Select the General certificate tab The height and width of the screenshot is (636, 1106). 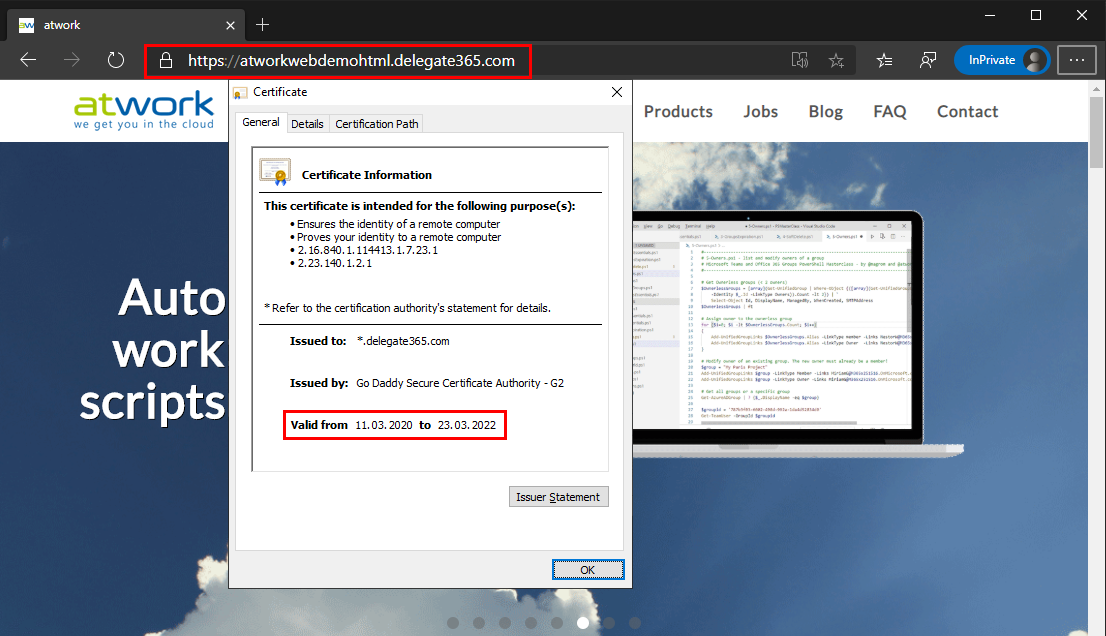[x=261, y=123]
